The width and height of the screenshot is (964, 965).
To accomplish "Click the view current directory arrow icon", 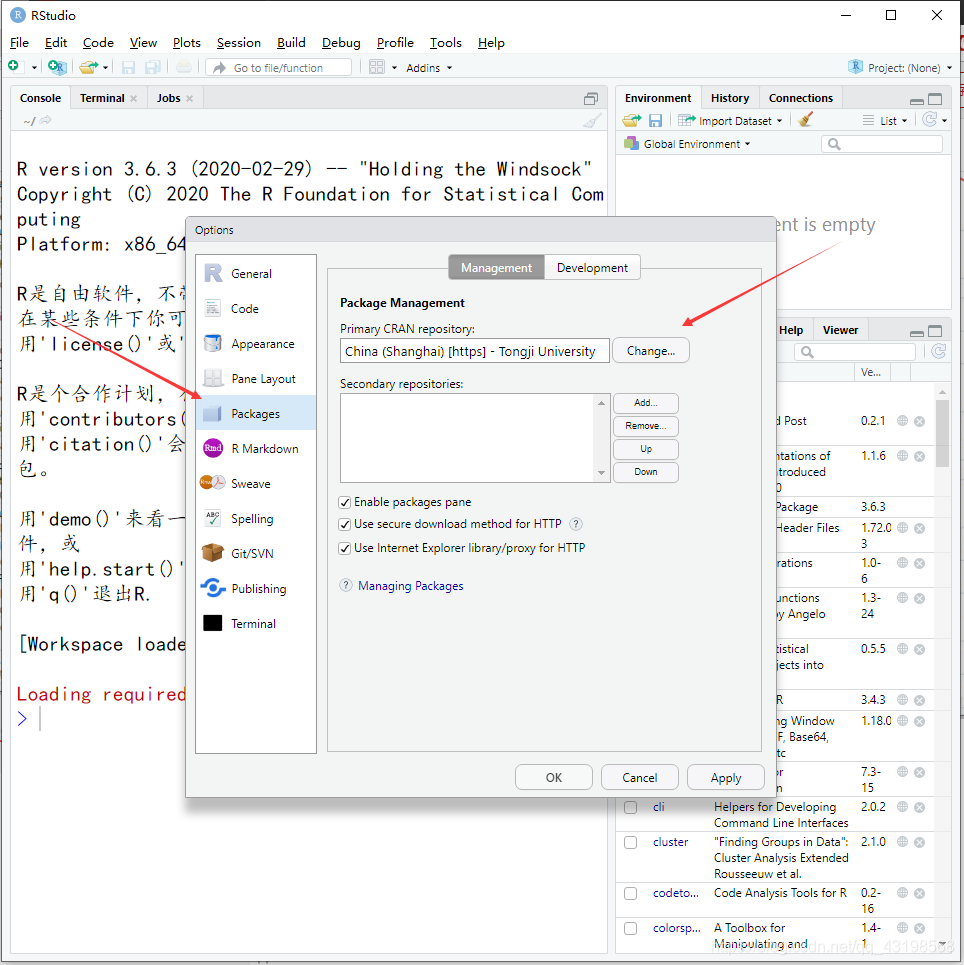I will 46,121.
